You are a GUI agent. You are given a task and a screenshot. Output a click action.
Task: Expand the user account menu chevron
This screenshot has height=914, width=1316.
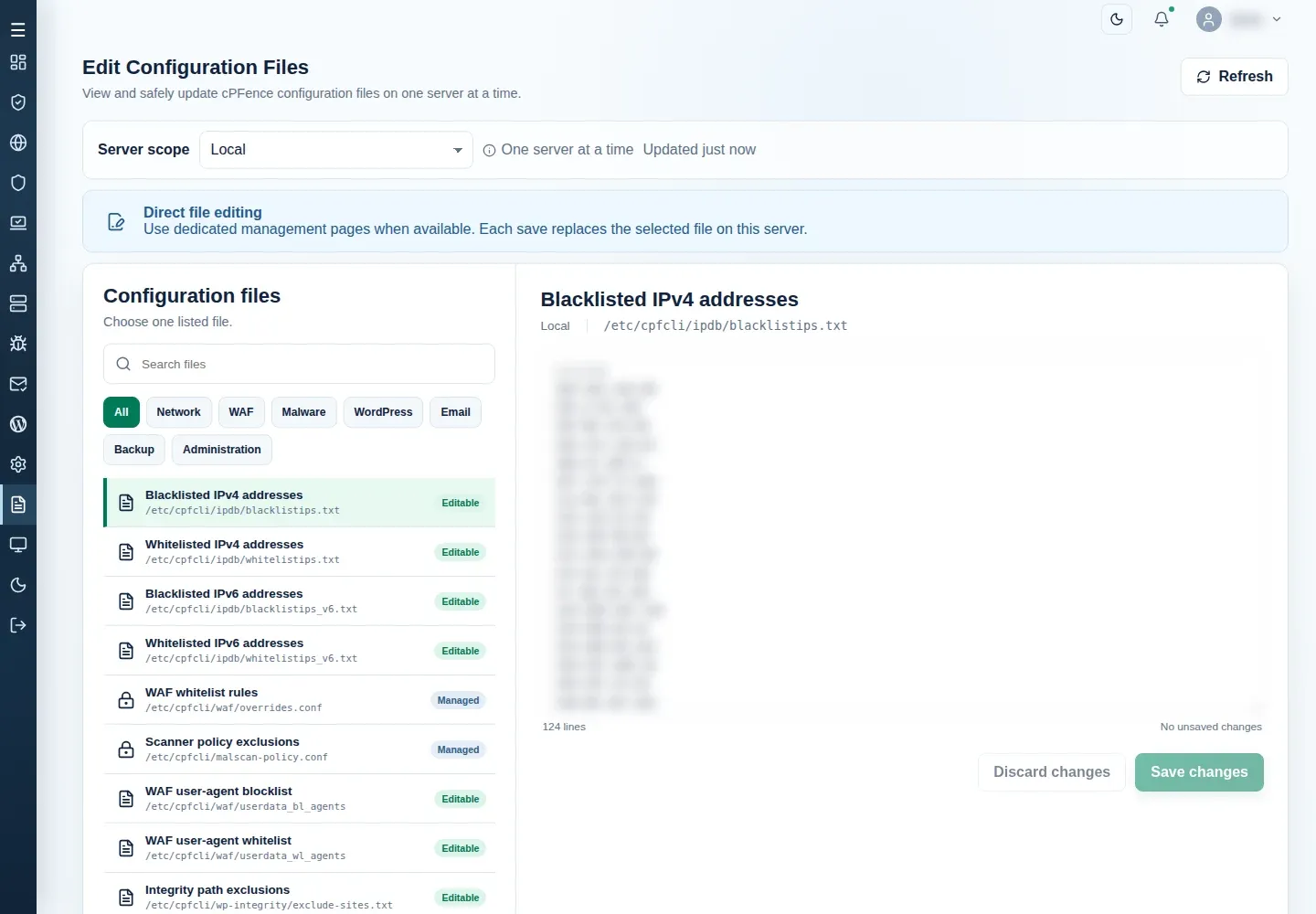tap(1277, 19)
